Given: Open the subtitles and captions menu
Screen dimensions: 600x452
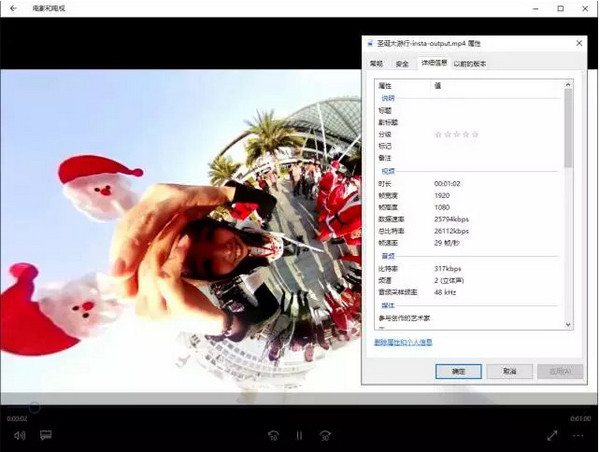Looking at the screenshot, I should [x=46, y=436].
